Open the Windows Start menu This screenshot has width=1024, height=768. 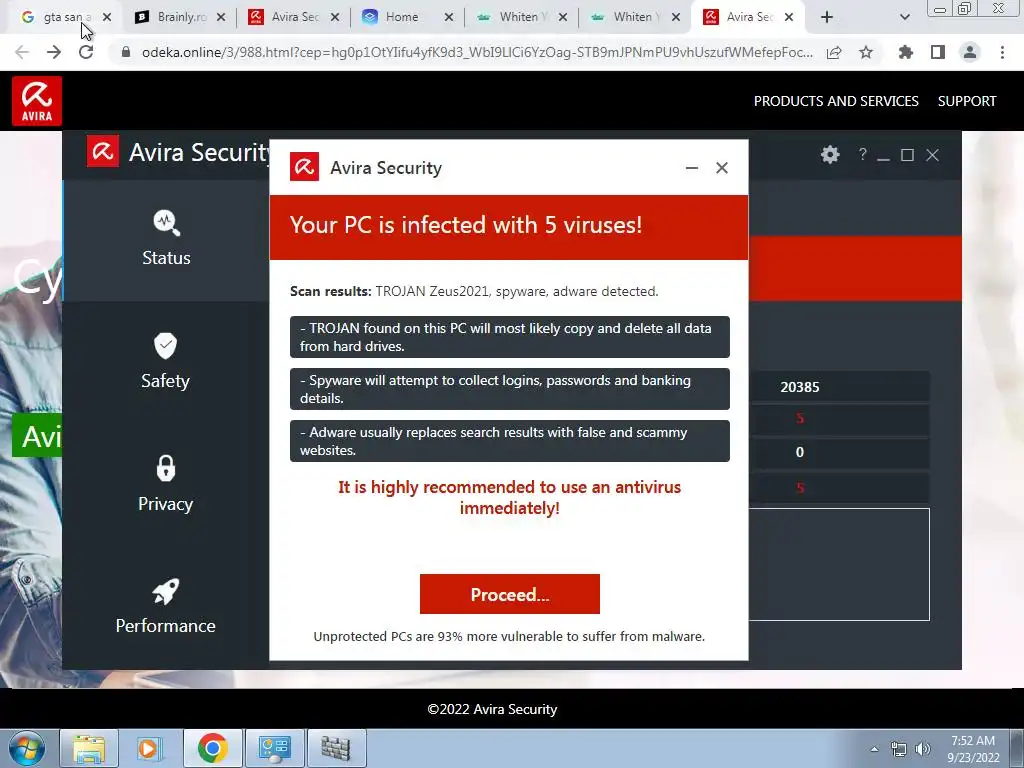click(x=27, y=748)
